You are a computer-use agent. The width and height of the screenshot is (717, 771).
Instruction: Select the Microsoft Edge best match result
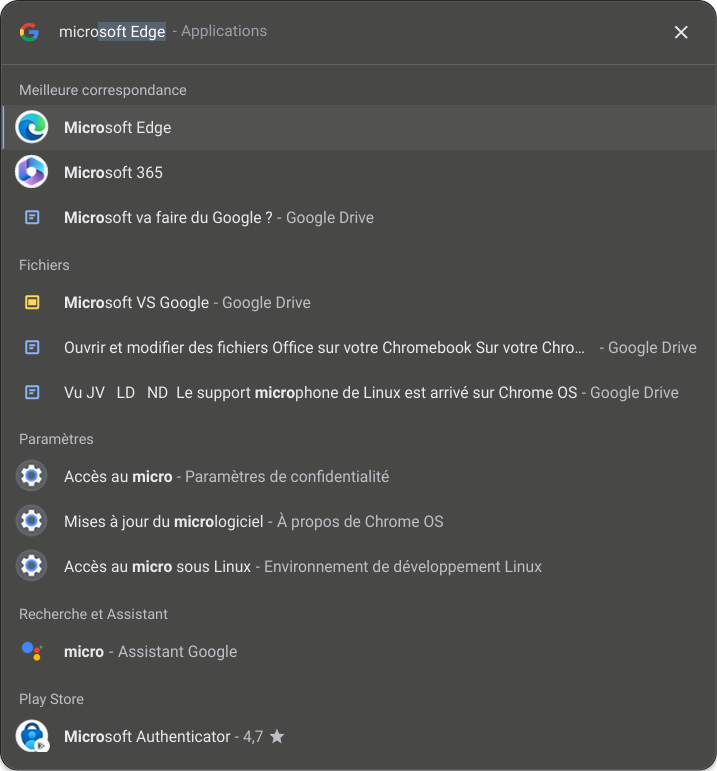(x=358, y=127)
